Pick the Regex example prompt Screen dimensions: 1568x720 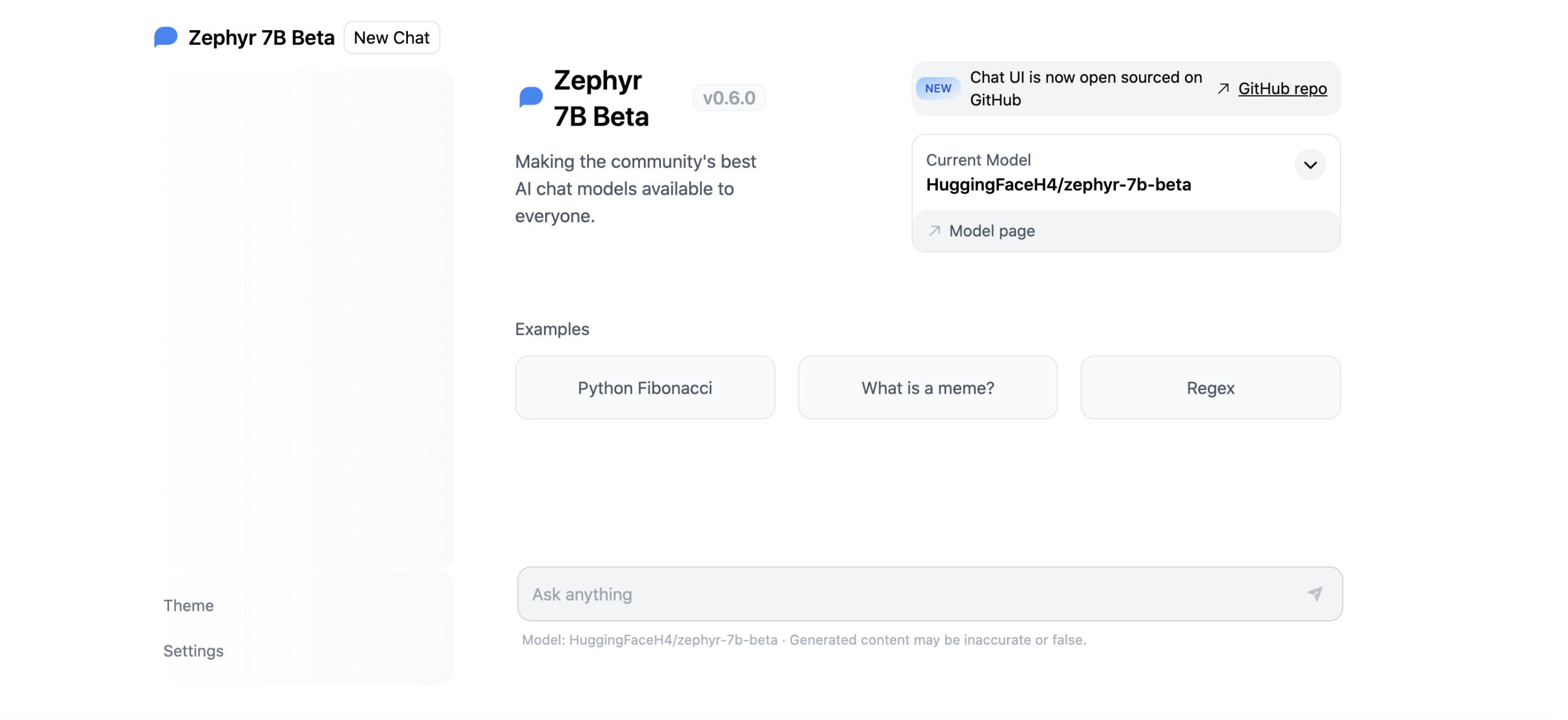(1210, 388)
